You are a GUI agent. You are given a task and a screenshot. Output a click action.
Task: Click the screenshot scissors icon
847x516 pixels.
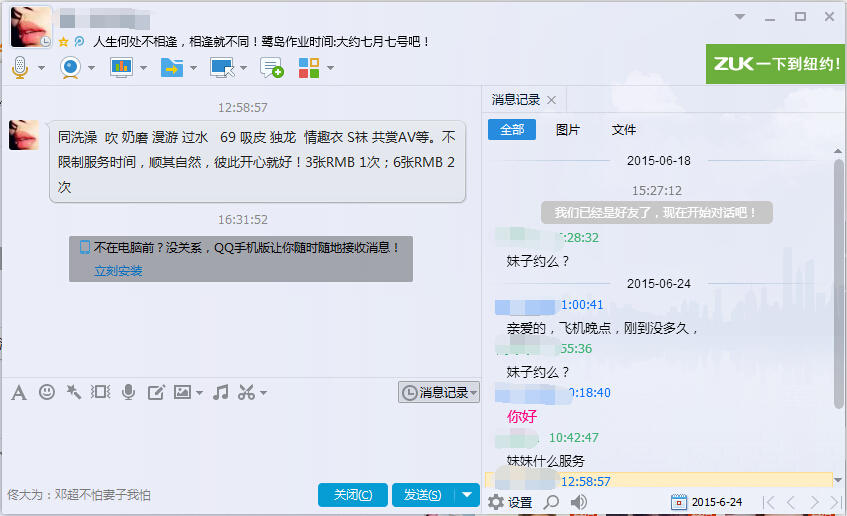[x=246, y=393]
